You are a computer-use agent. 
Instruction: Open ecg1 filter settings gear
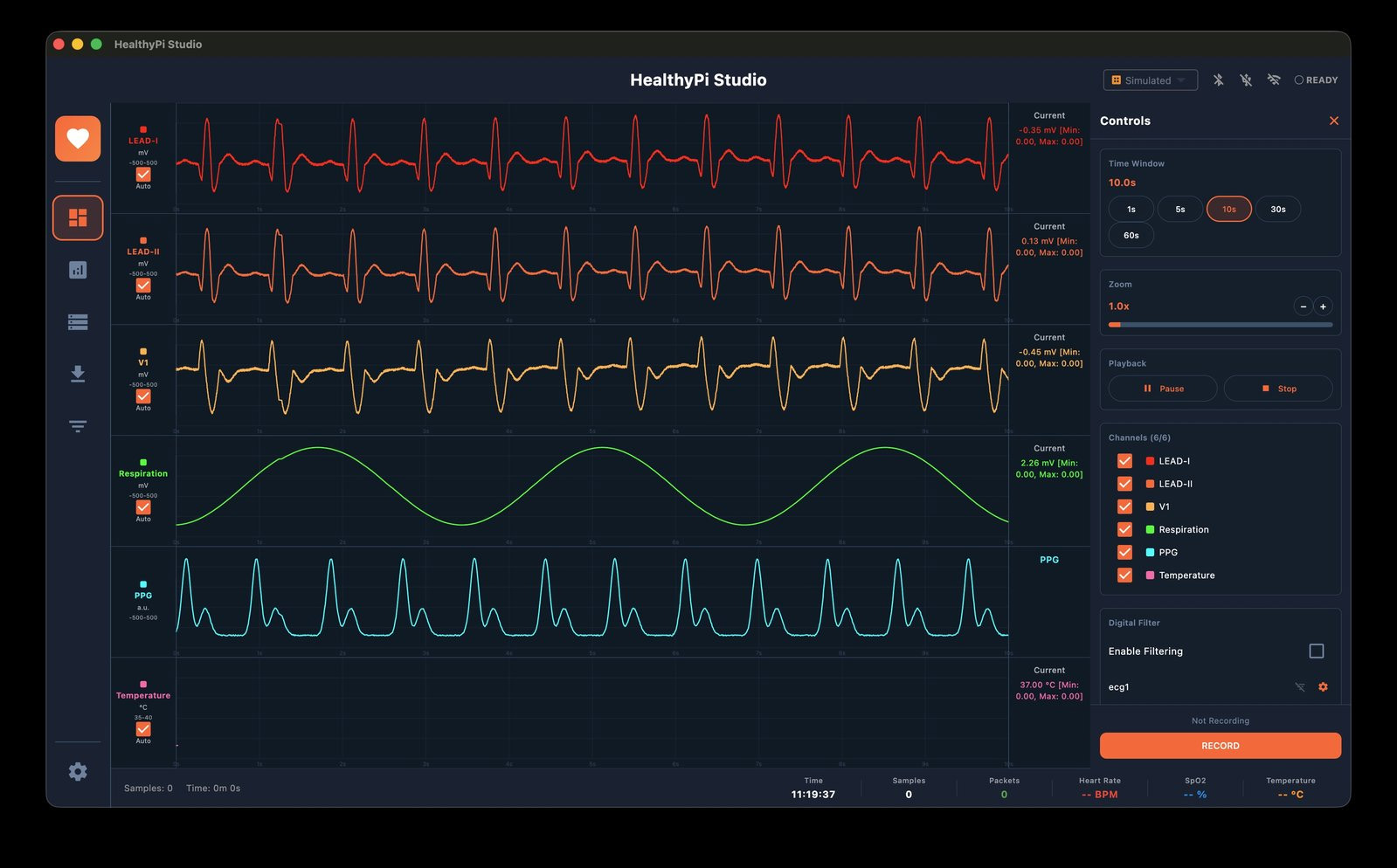[1323, 687]
